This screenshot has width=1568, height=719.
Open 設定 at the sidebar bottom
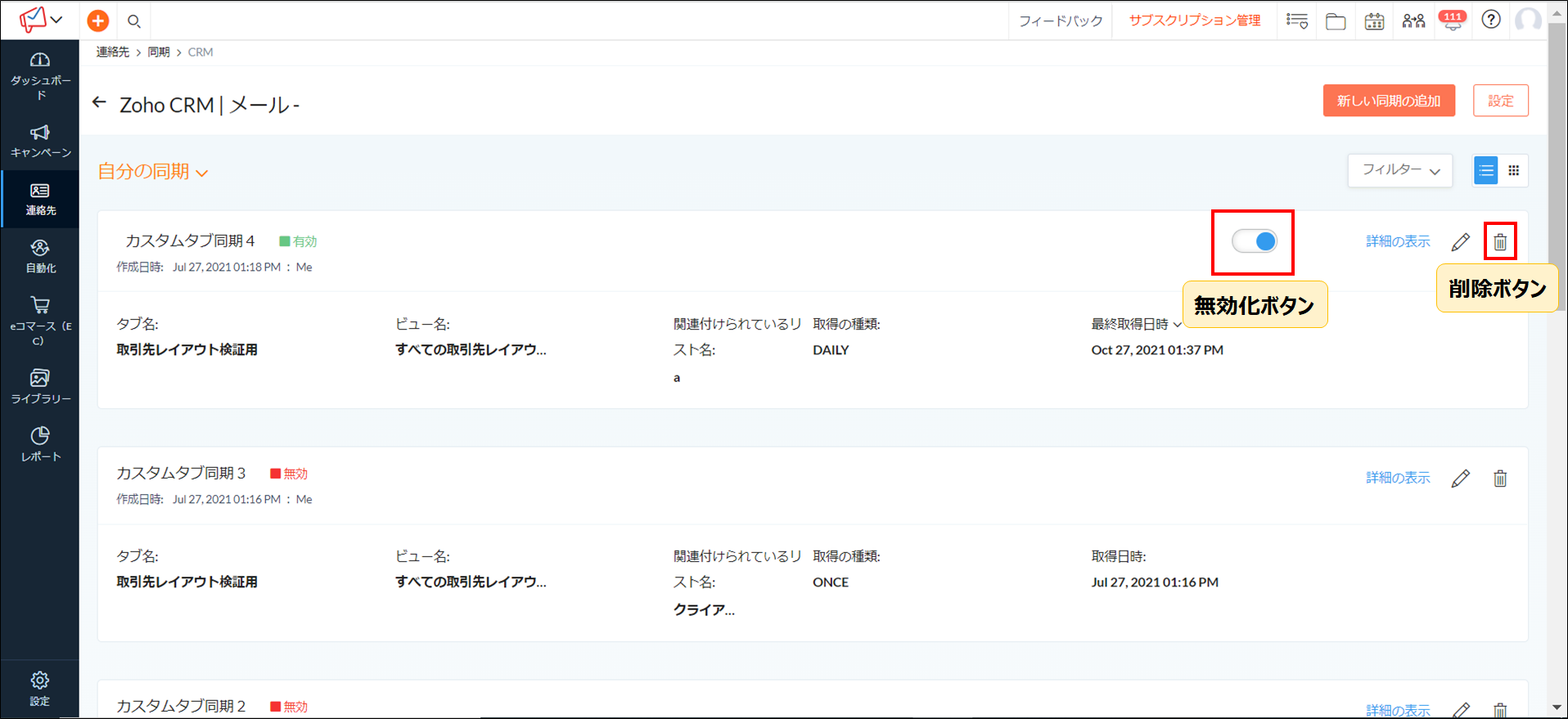40,689
